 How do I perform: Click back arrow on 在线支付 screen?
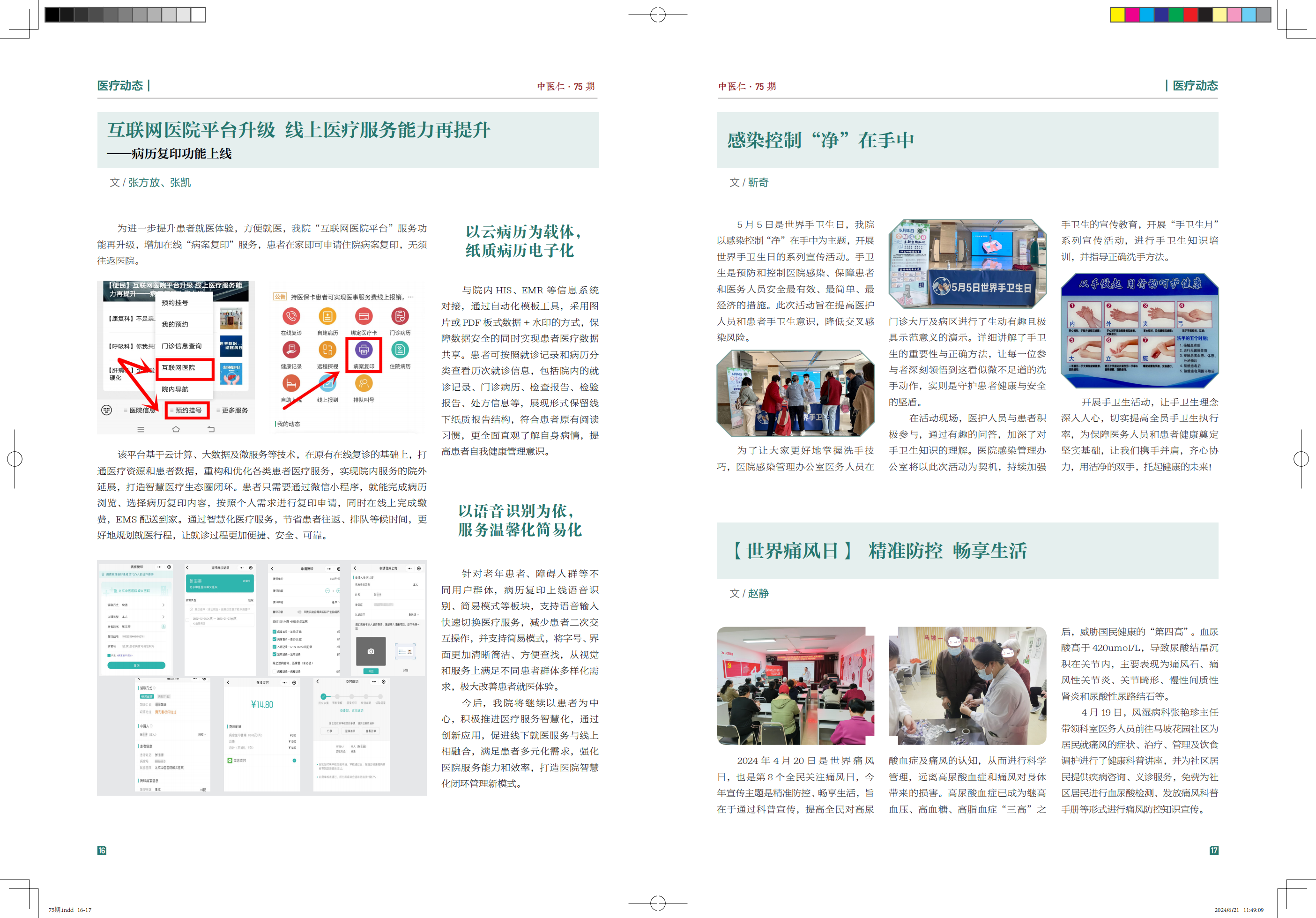pos(229,682)
